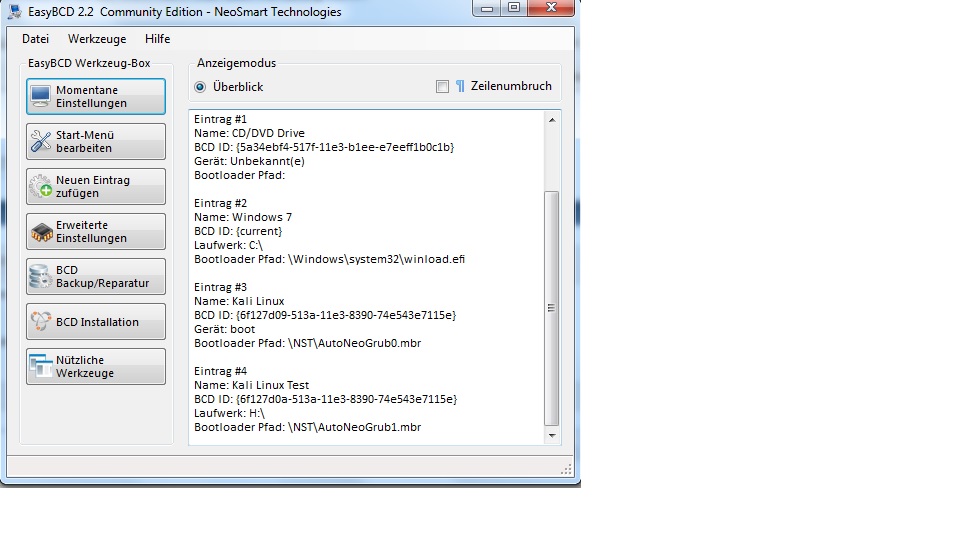
Task: Click the AutoNeoGrub0.mbr path line
Action: (x=307, y=343)
